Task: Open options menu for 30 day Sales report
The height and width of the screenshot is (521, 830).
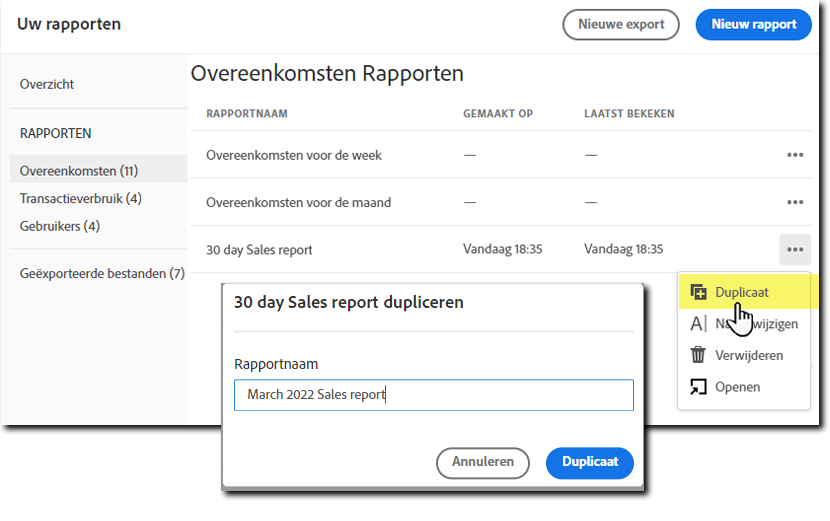Action: (795, 249)
